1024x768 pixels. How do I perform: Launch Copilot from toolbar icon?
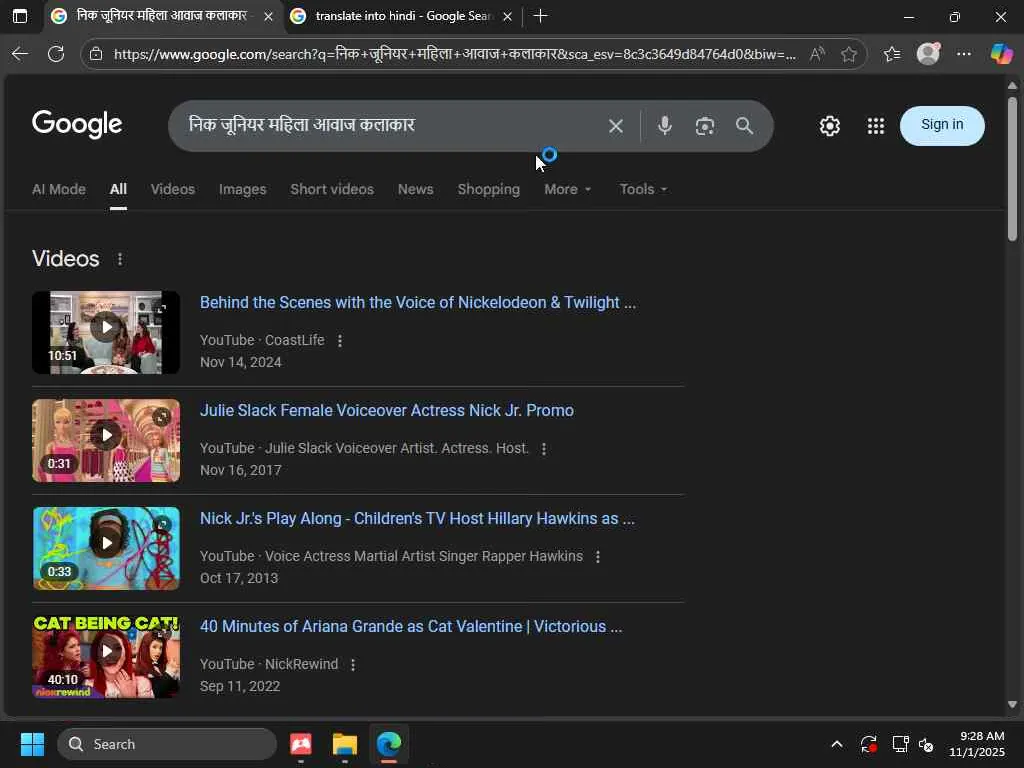(x=1001, y=54)
